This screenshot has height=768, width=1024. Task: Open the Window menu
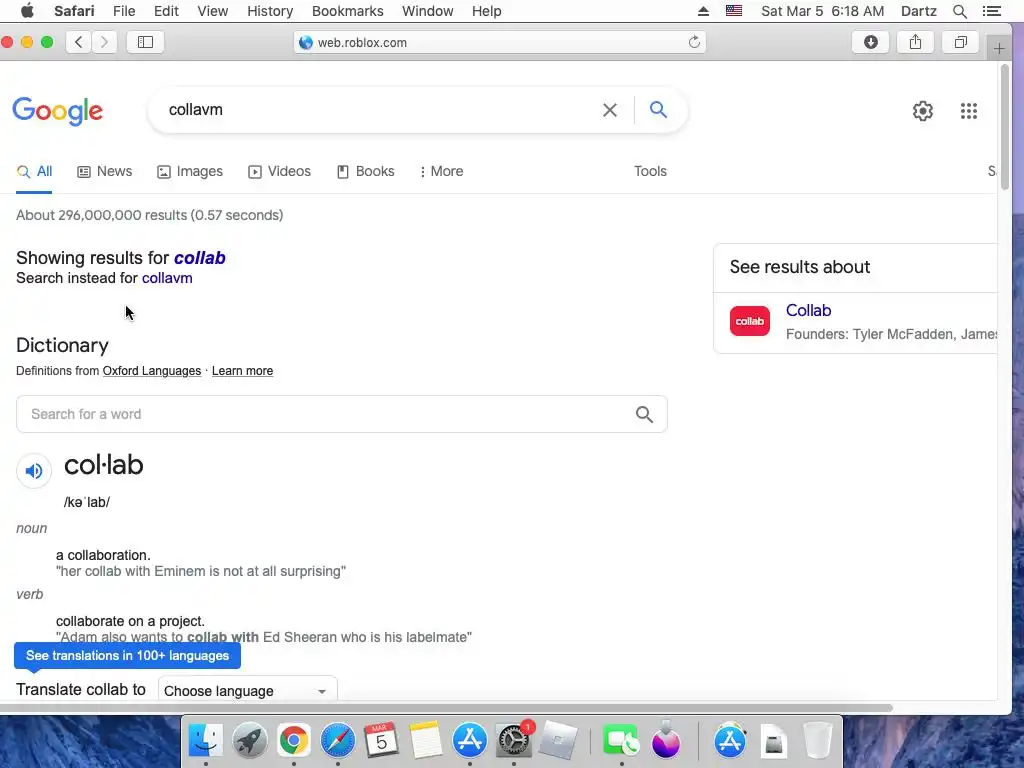coord(428,11)
